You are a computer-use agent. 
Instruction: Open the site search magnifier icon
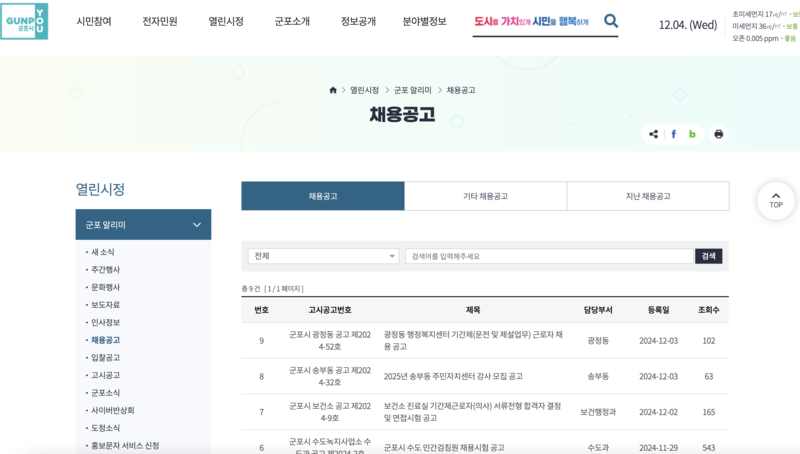(611, 21)
